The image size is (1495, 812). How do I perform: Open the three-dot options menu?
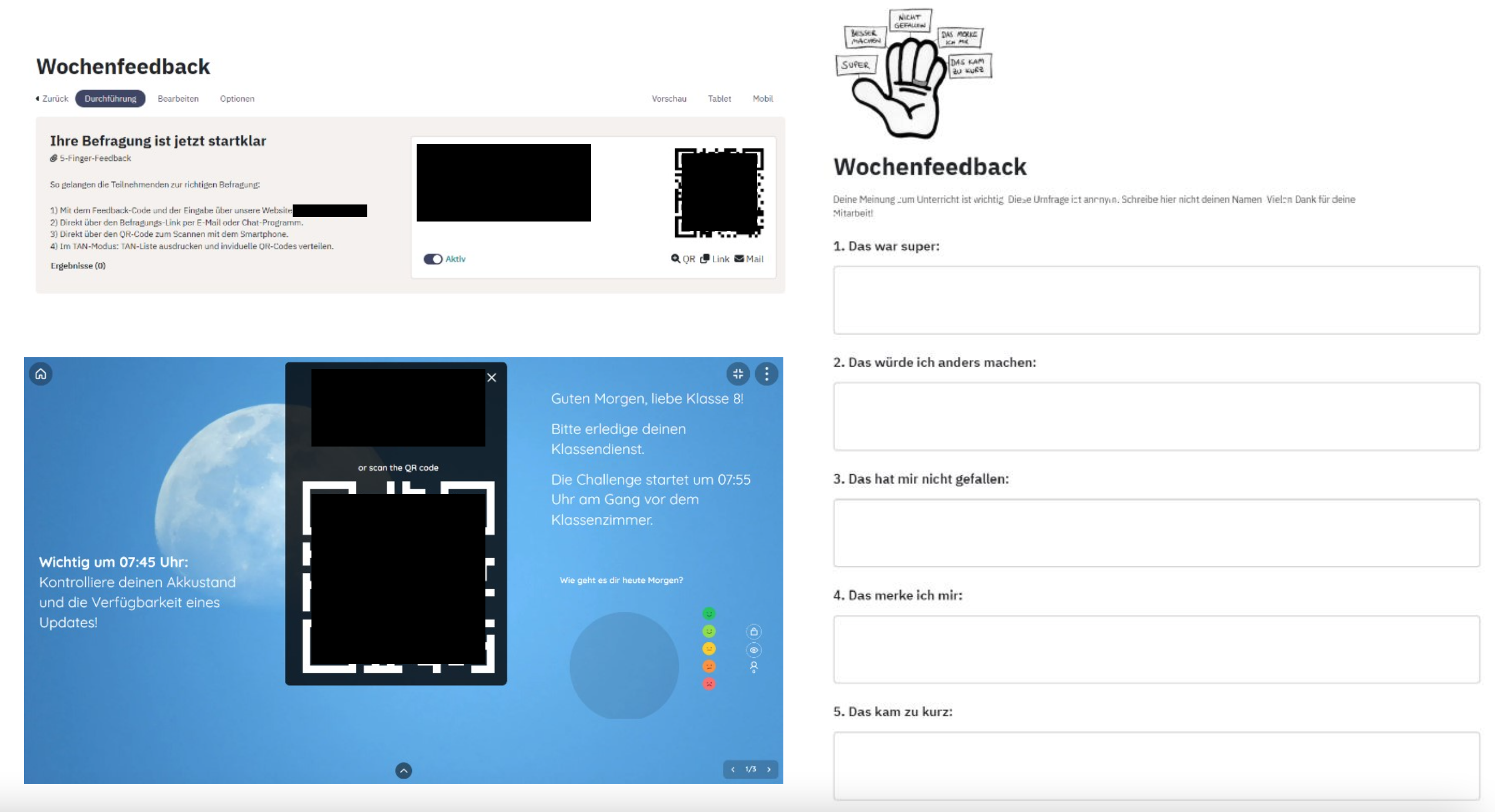[x=766, y=374]
